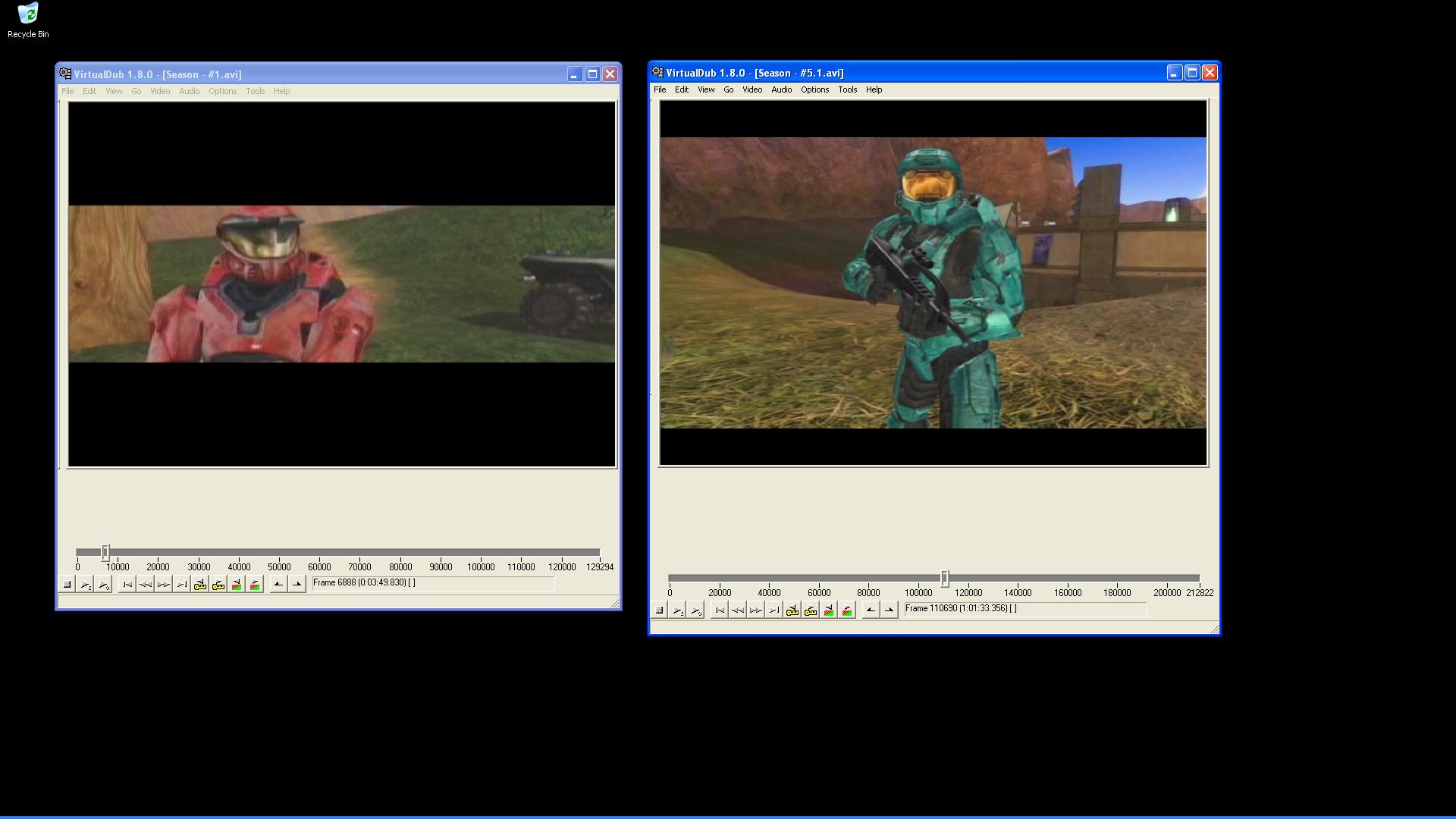The image size is (1456, 819).
Task: Previous scene scan icon in Season #1.avi window
Action: click(x=237, y=585)
